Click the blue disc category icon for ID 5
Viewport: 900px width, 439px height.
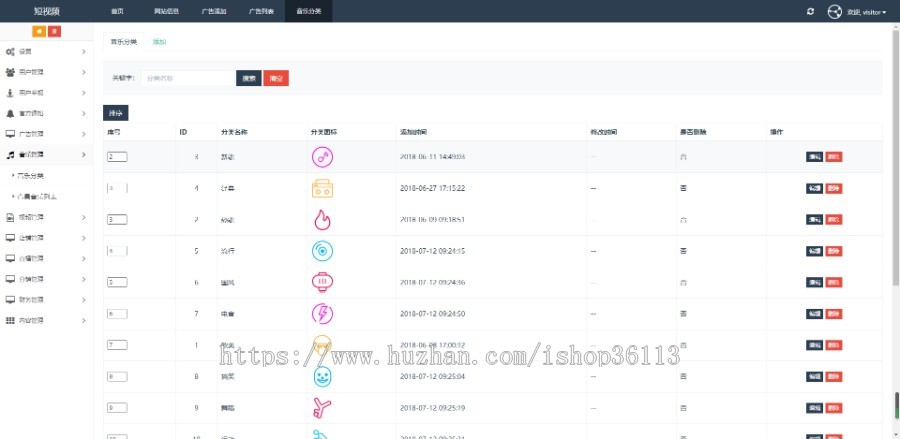coord(322,251)
